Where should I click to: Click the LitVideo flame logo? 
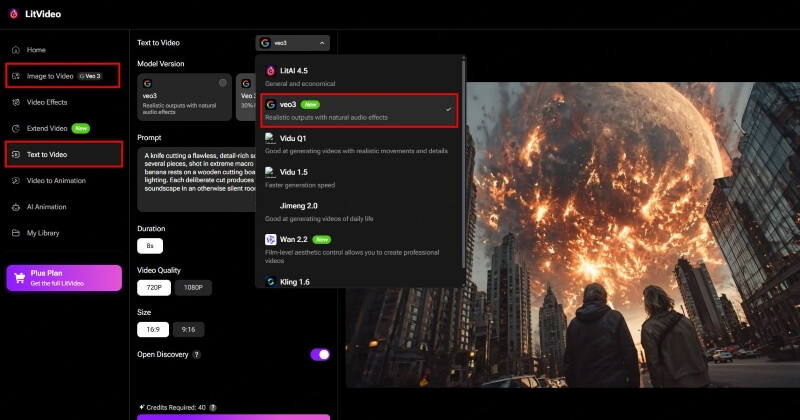pos(13,14)
